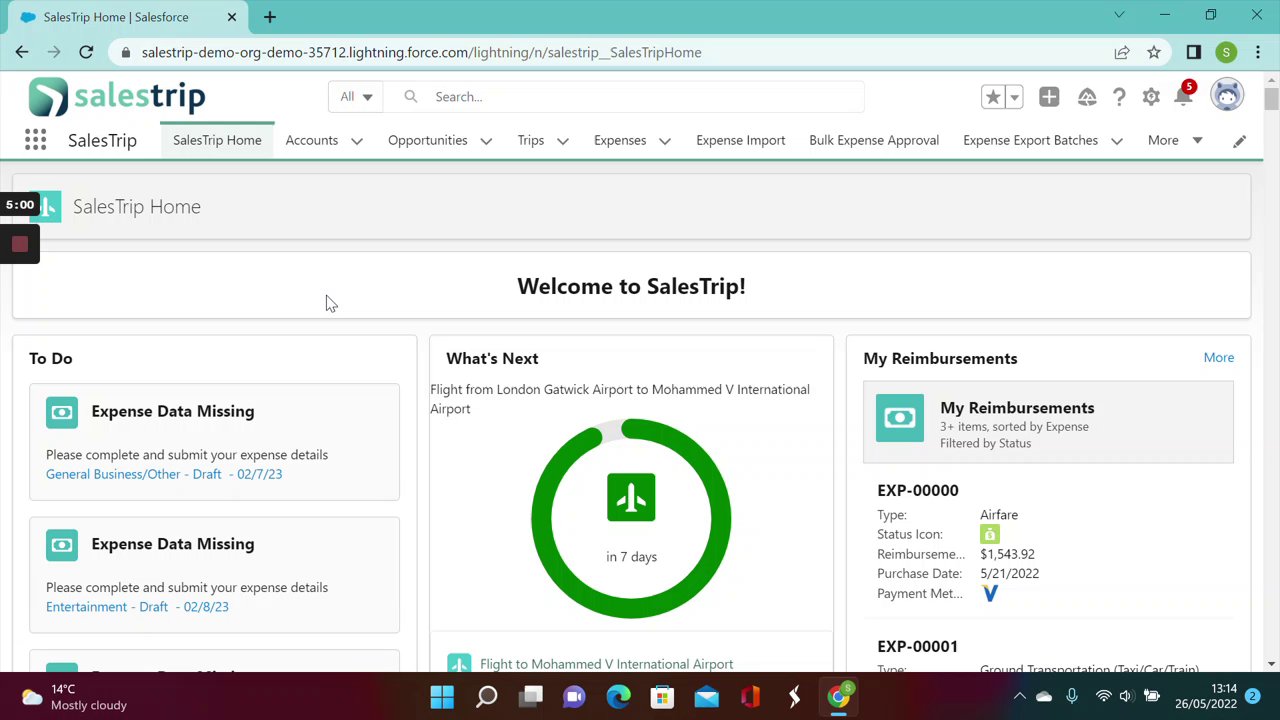Open the Trailhead guidance icon
This screenshot has width=1280, height=720.
click(1087, 97)
